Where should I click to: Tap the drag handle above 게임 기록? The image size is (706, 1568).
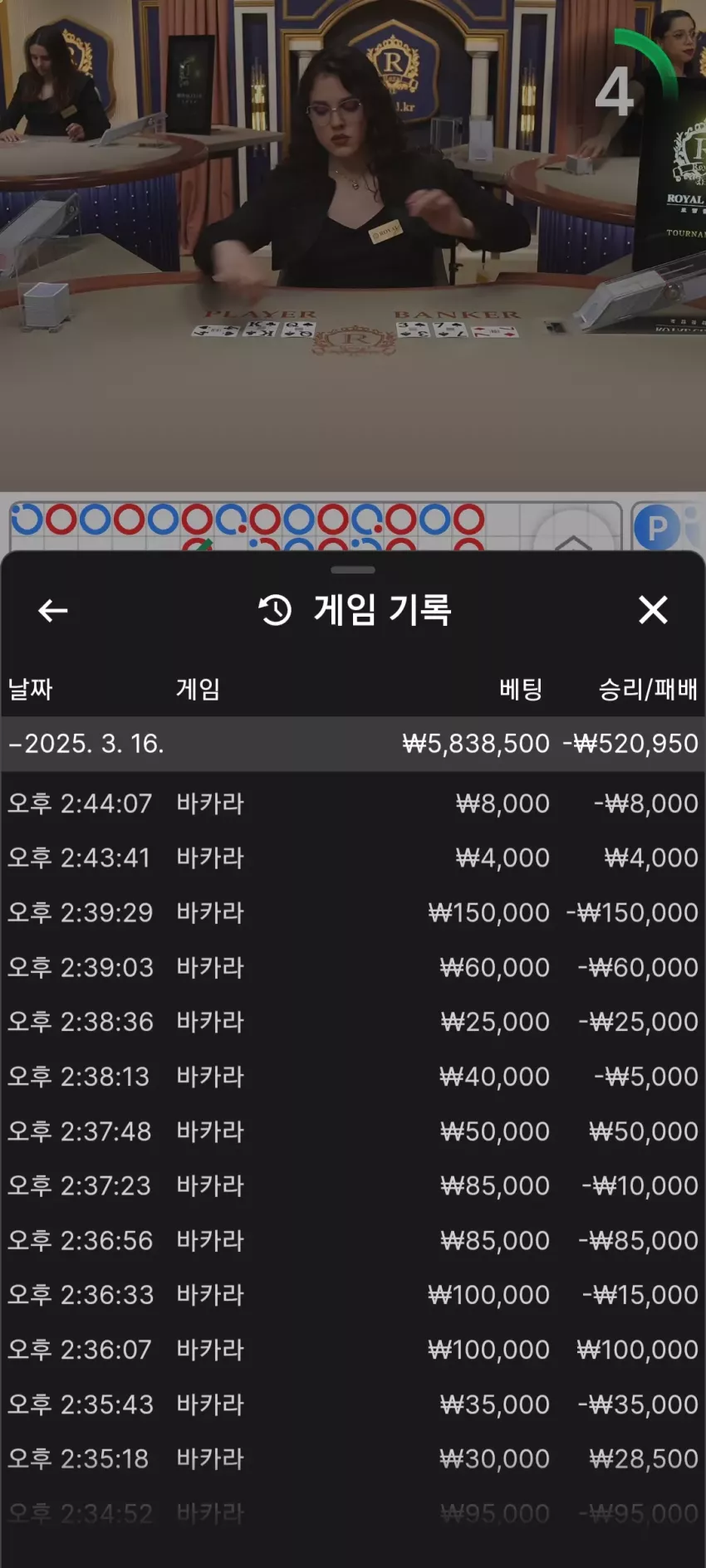[353, 570]
